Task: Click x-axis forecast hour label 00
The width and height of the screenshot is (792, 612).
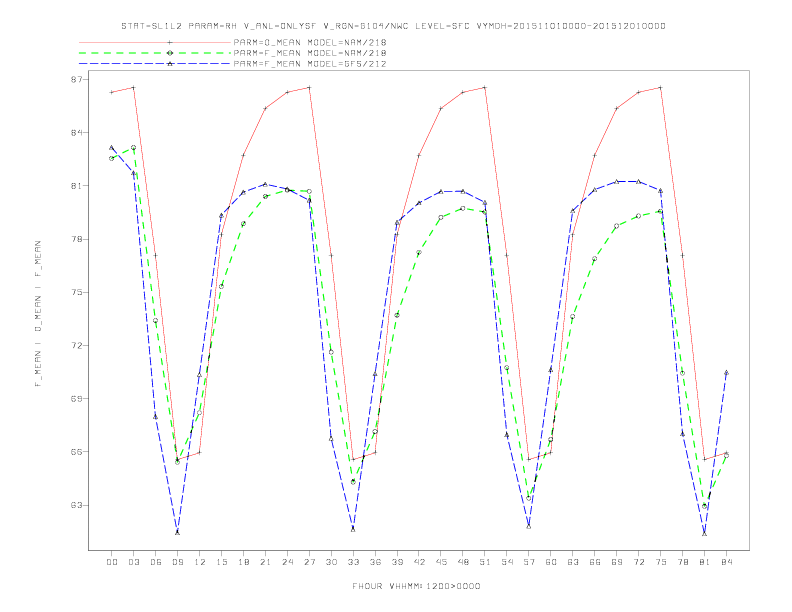Action: click(112, 562)
